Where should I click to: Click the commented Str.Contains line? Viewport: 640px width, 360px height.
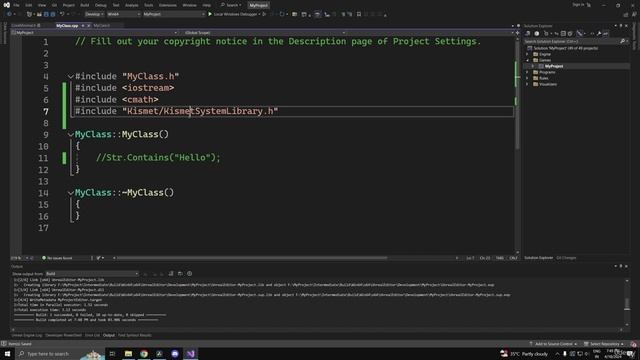[158, 158]
